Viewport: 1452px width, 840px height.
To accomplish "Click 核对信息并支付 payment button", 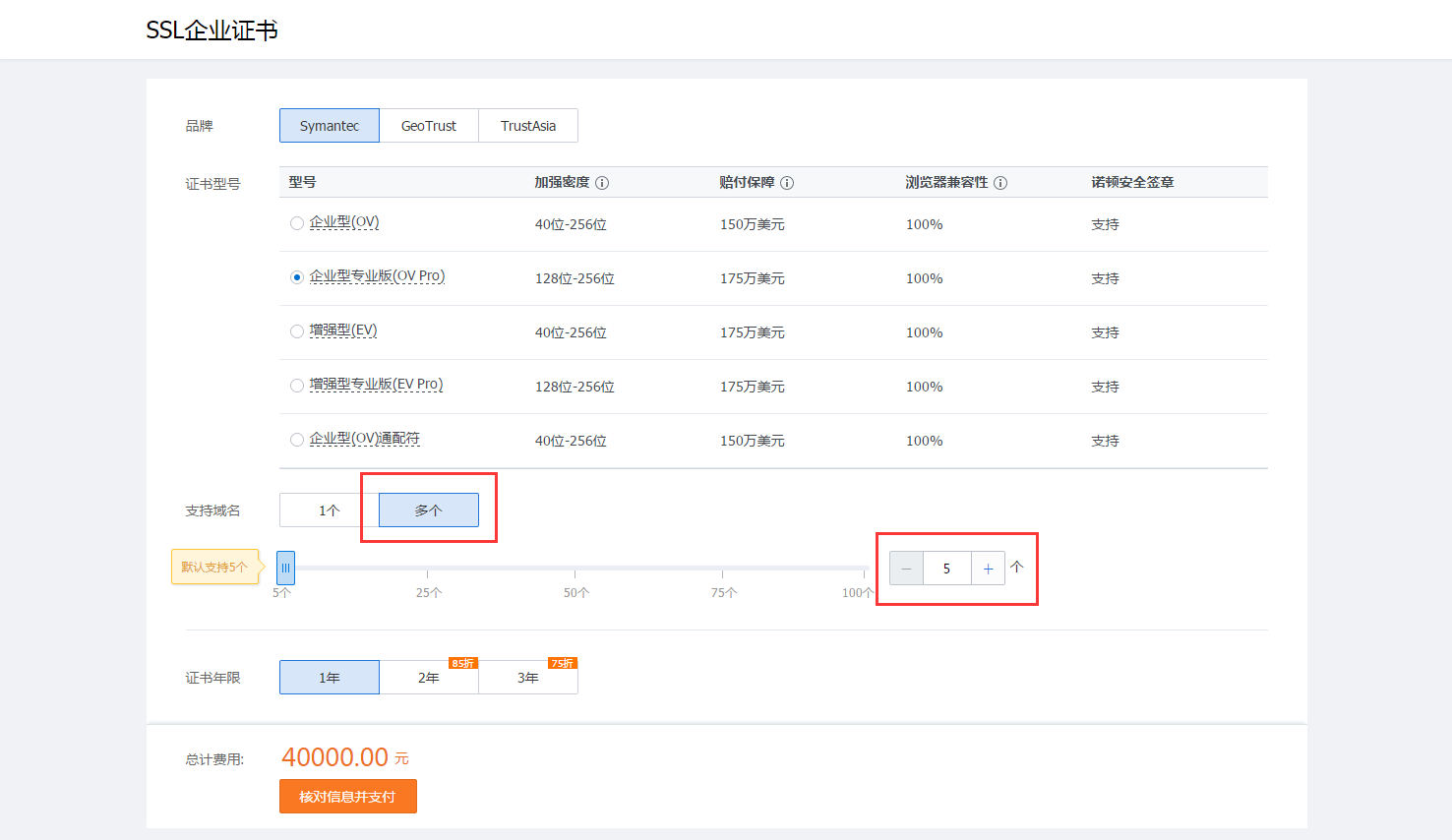I will coord(348,797).
